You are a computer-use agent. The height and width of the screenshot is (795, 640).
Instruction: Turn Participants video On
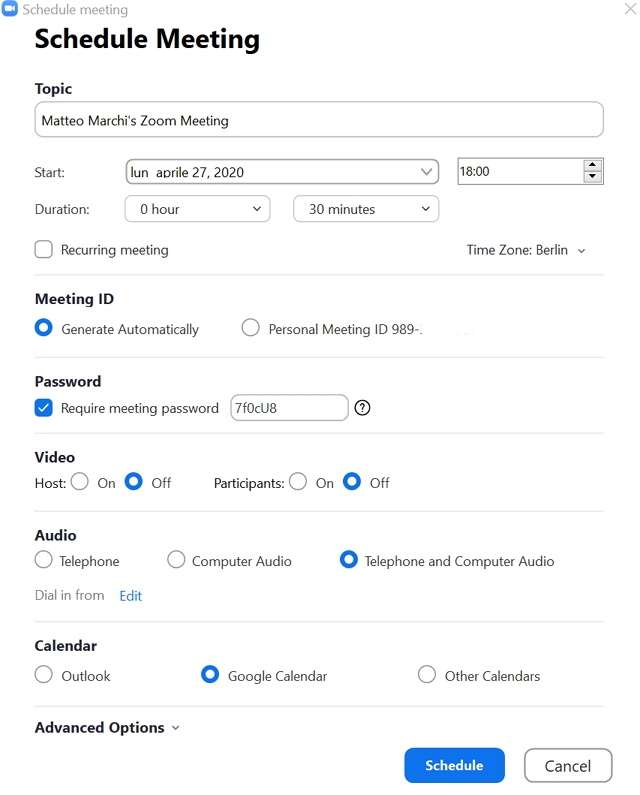[298, 482]
